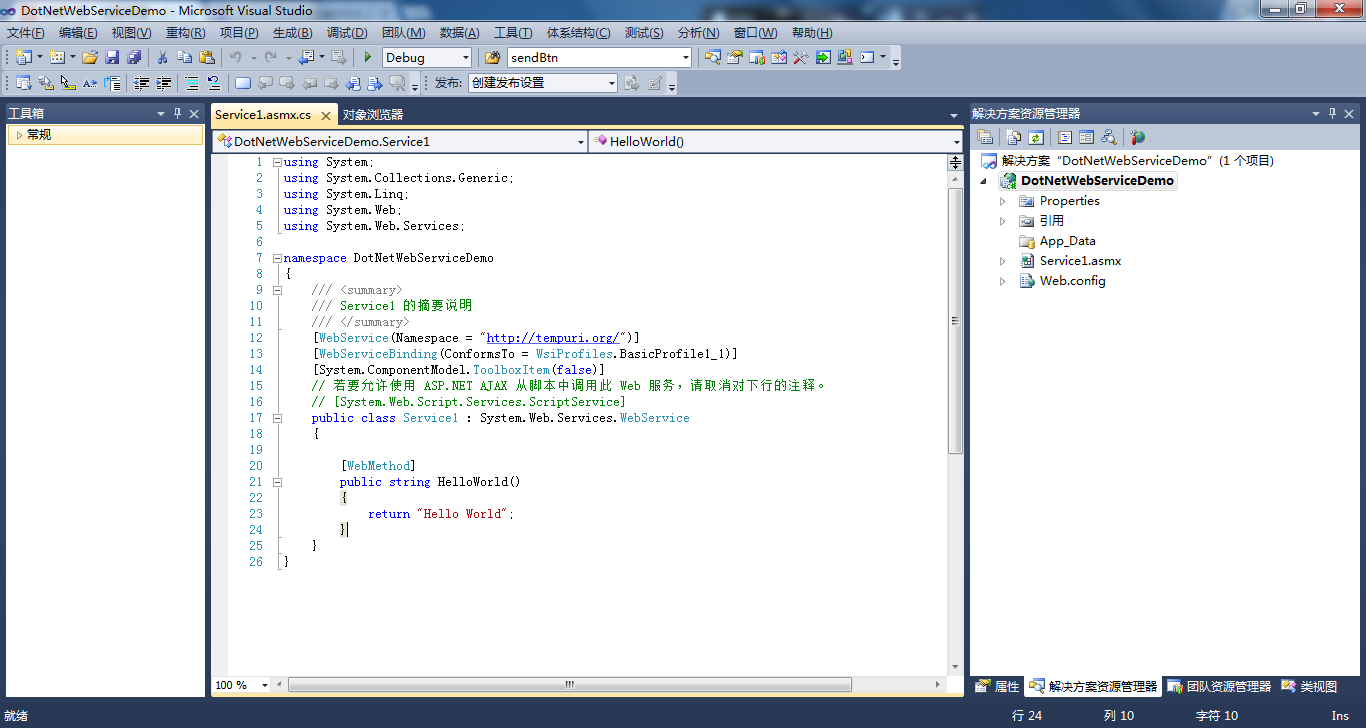Screen dimensions: 1366x728
Task: Start debugging with the green arrow
Action: click(x=368, y=57)
